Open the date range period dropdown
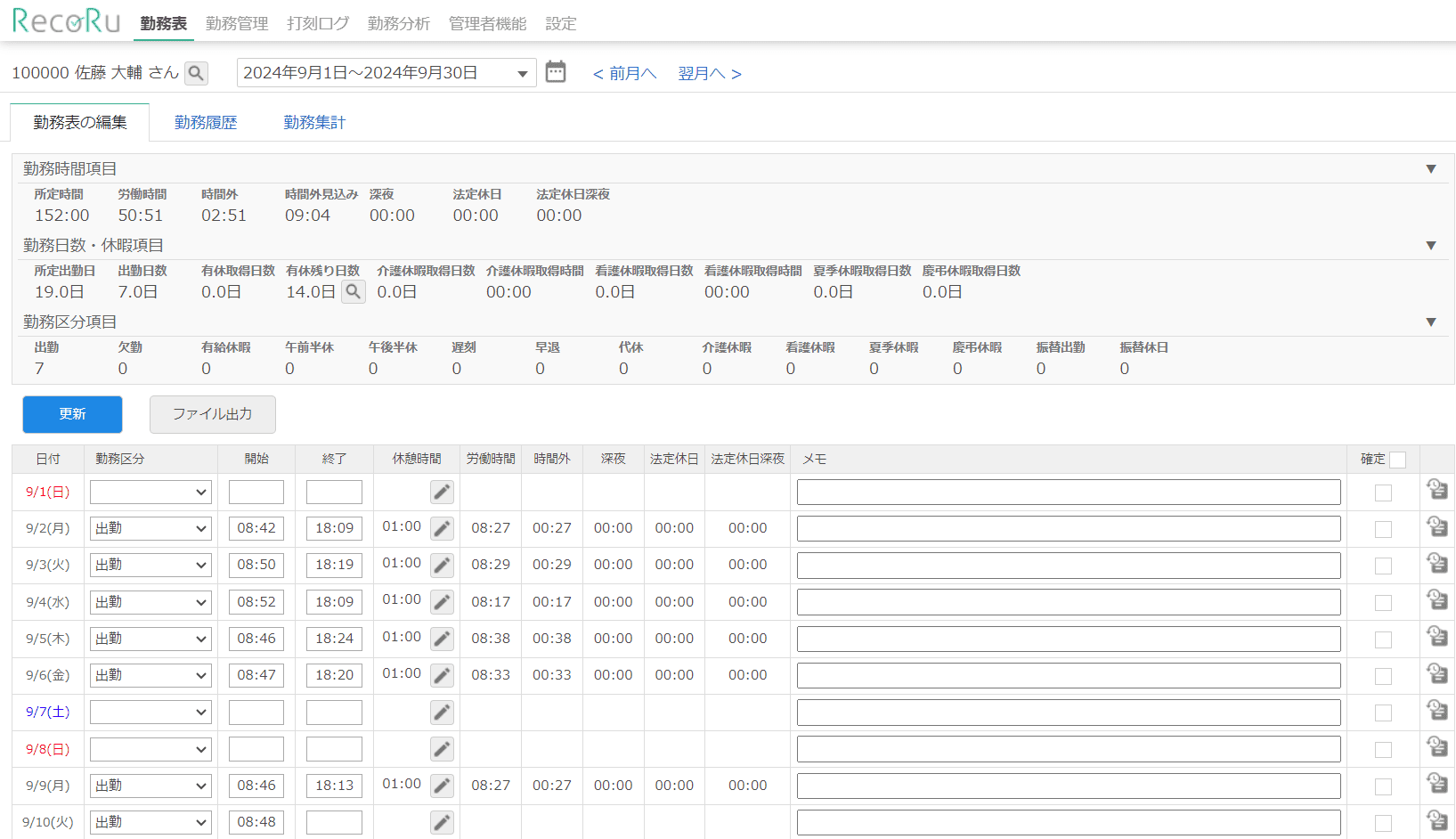The width and height of the screenshot is (1456, 839). [x=386, y=73]
